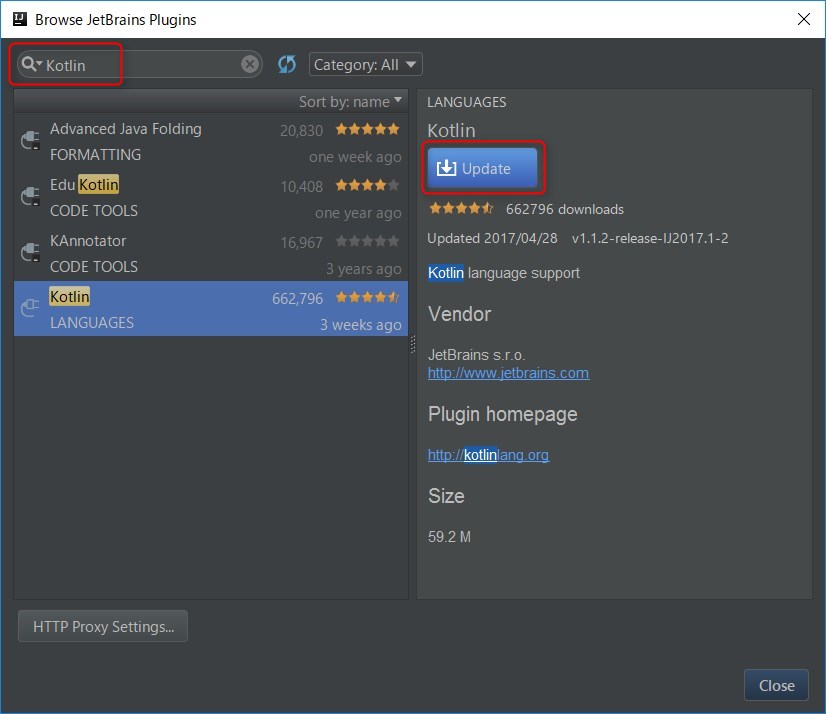Click FORMATTING category label
This screenshot has height=714, width=826.
point(95,154)
